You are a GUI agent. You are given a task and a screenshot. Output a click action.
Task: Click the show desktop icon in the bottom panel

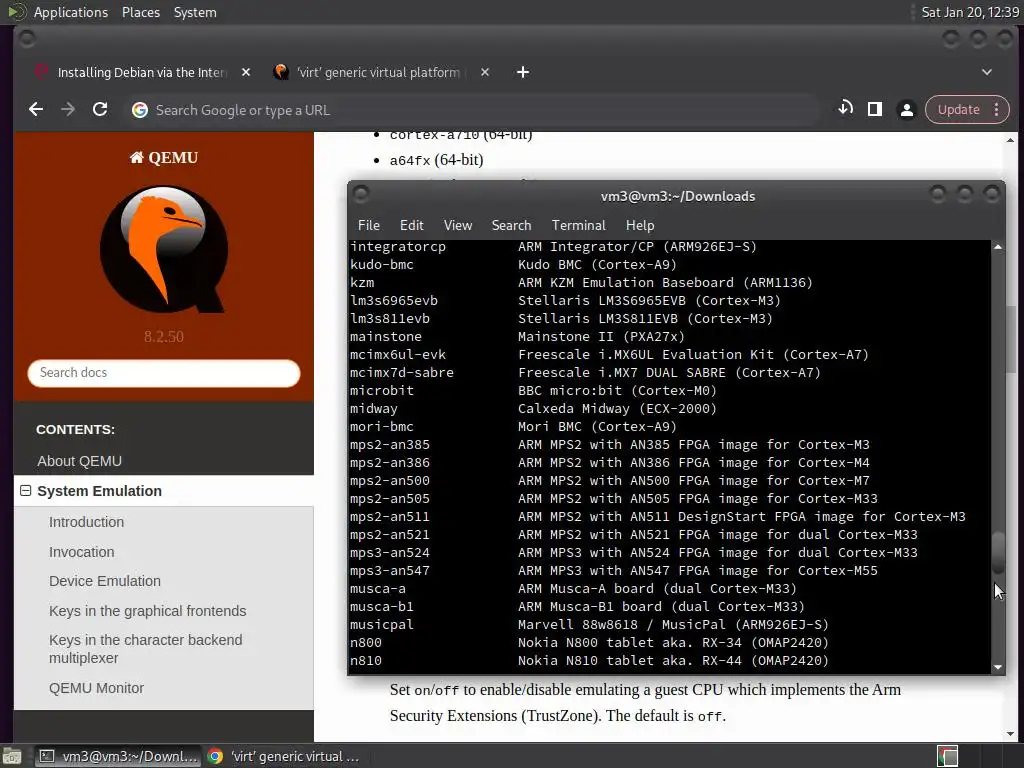[x=12, y=756]
